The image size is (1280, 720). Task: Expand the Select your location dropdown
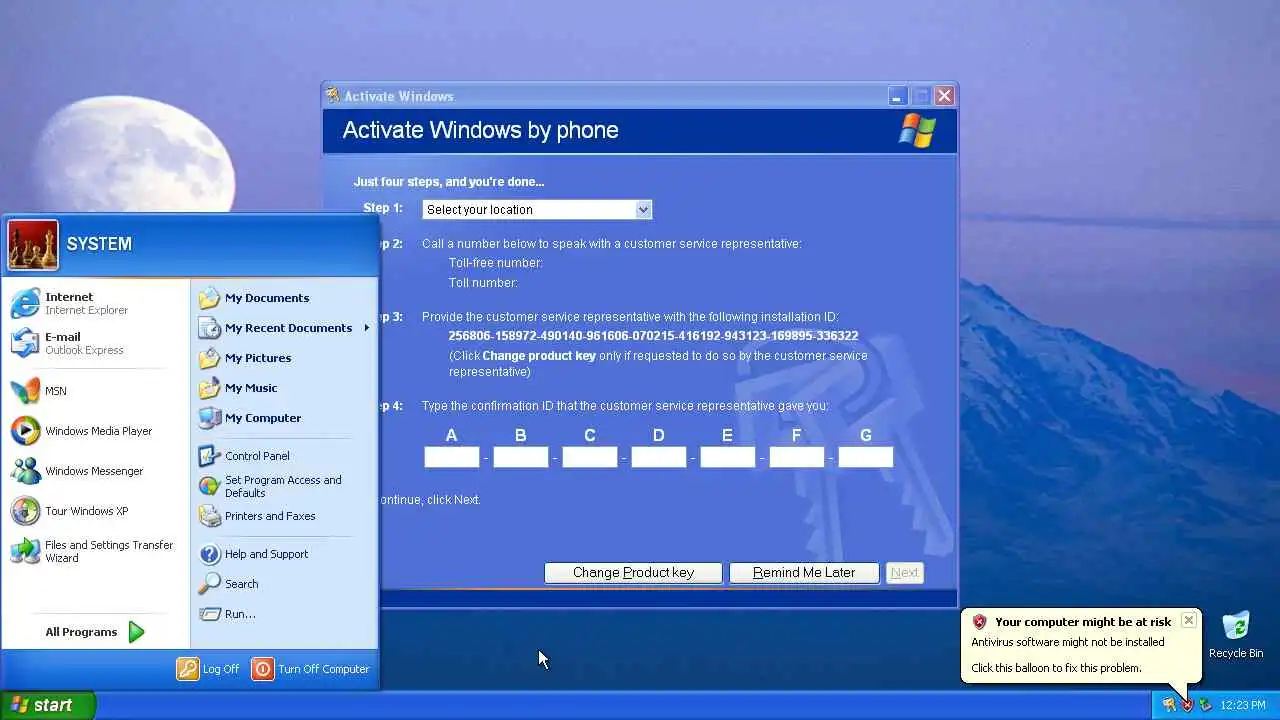tap(643, 209)
